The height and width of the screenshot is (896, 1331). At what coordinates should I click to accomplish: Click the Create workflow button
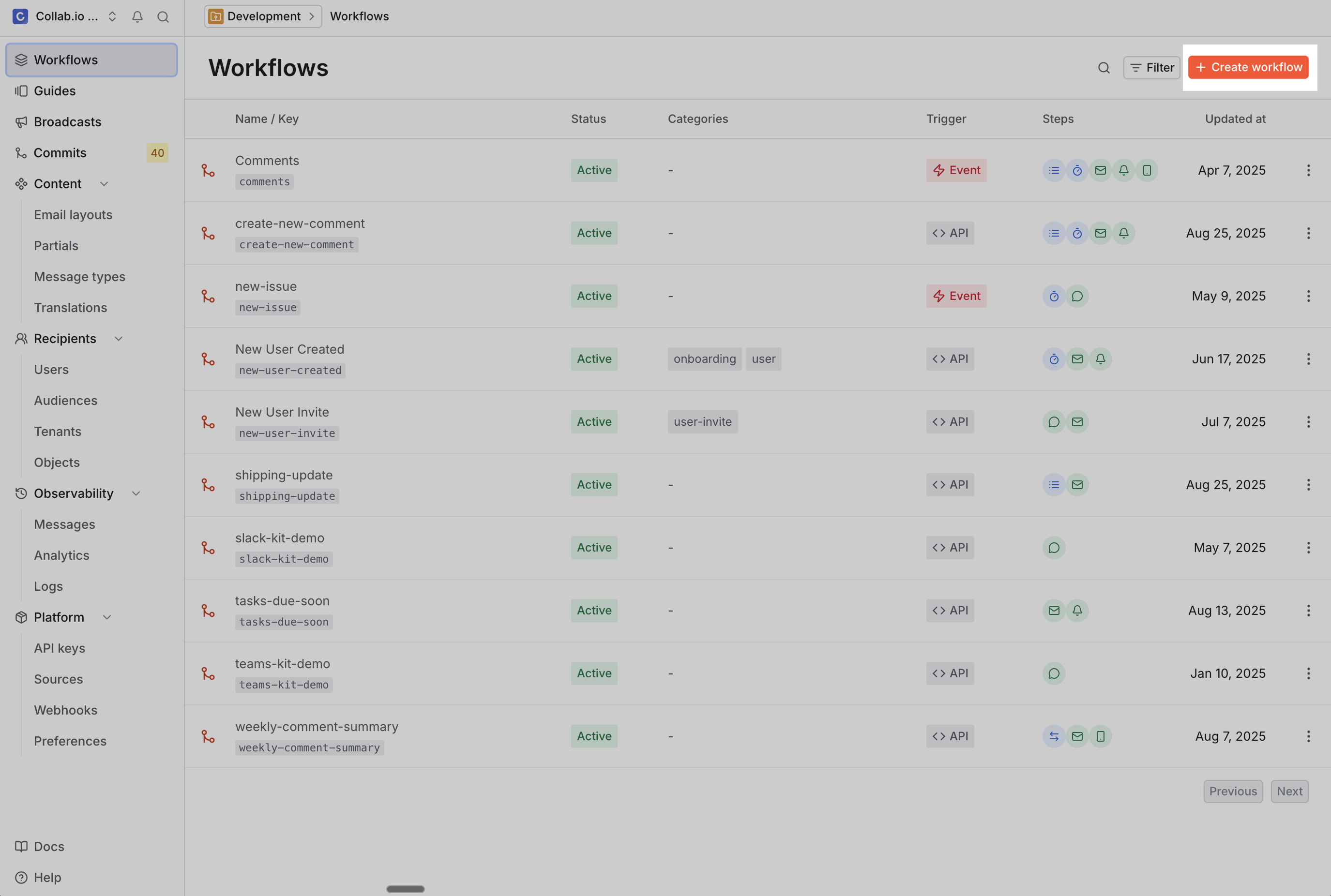coord(1249,67)
